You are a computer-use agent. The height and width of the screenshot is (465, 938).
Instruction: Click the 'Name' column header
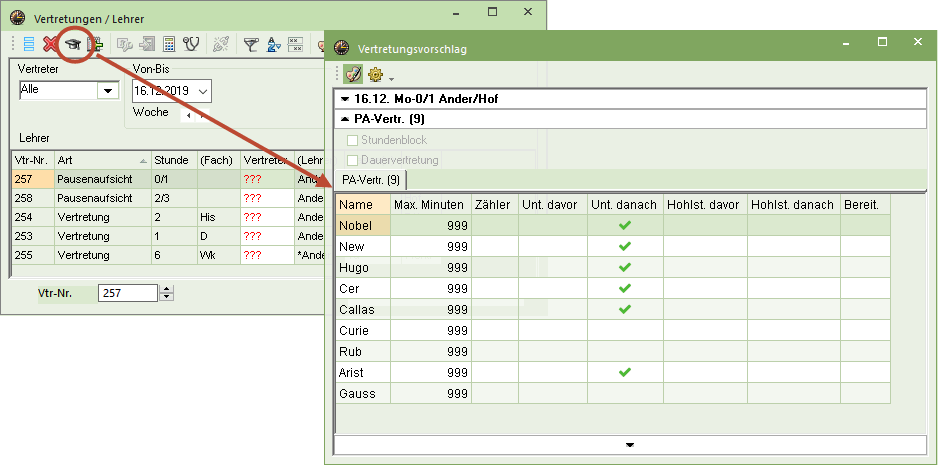[x=363, y=205]
